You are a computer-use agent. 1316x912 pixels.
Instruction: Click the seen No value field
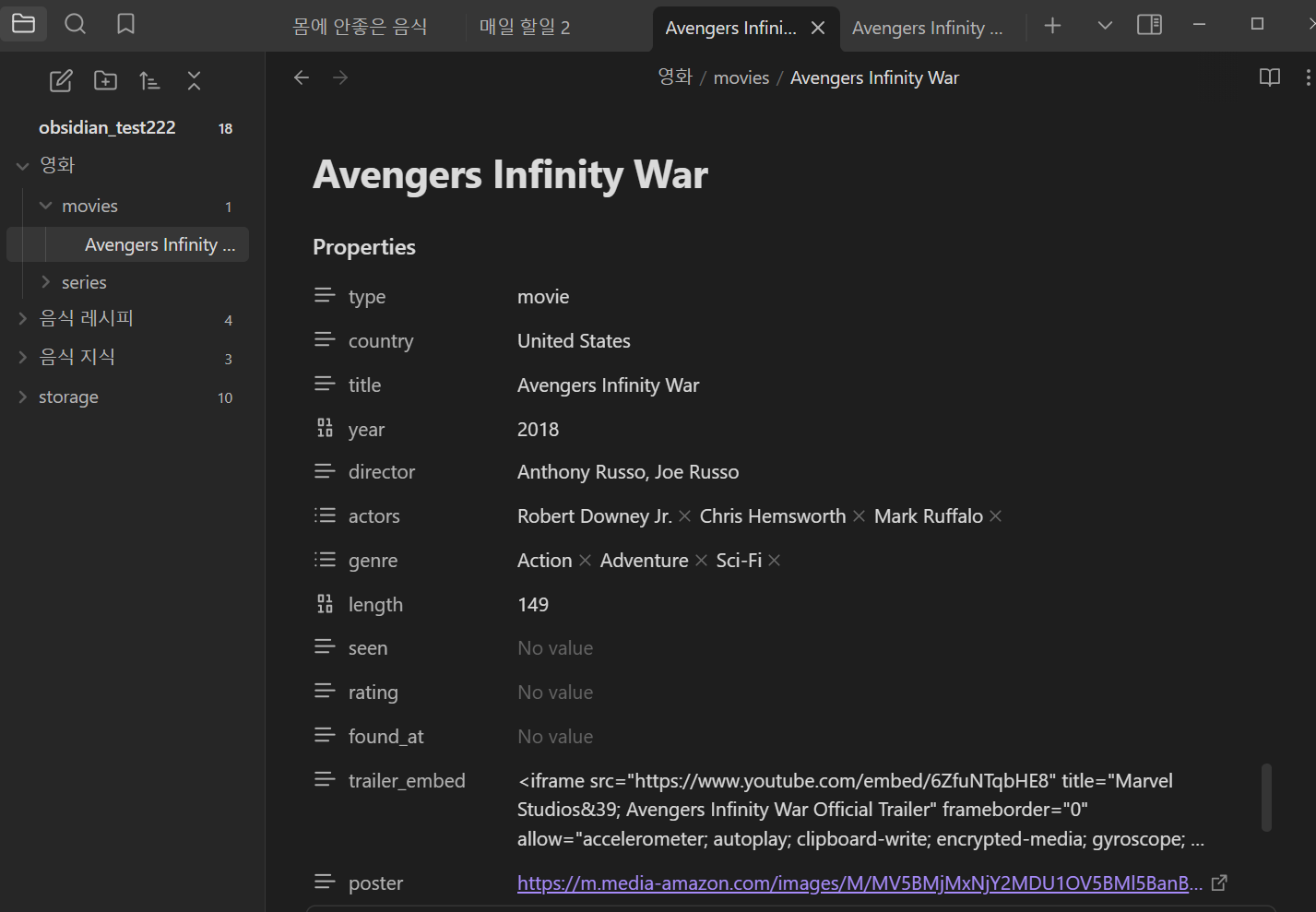pos(555,648)
